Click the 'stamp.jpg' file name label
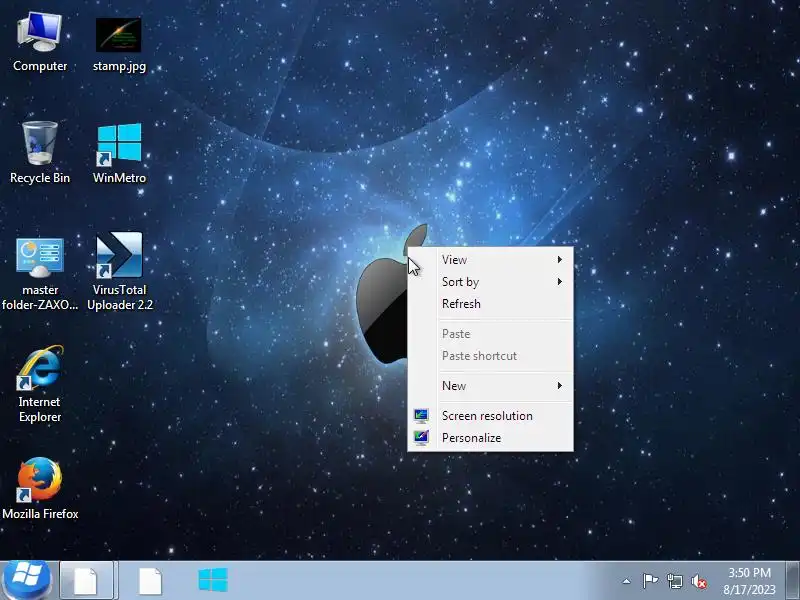 (119, 66)
